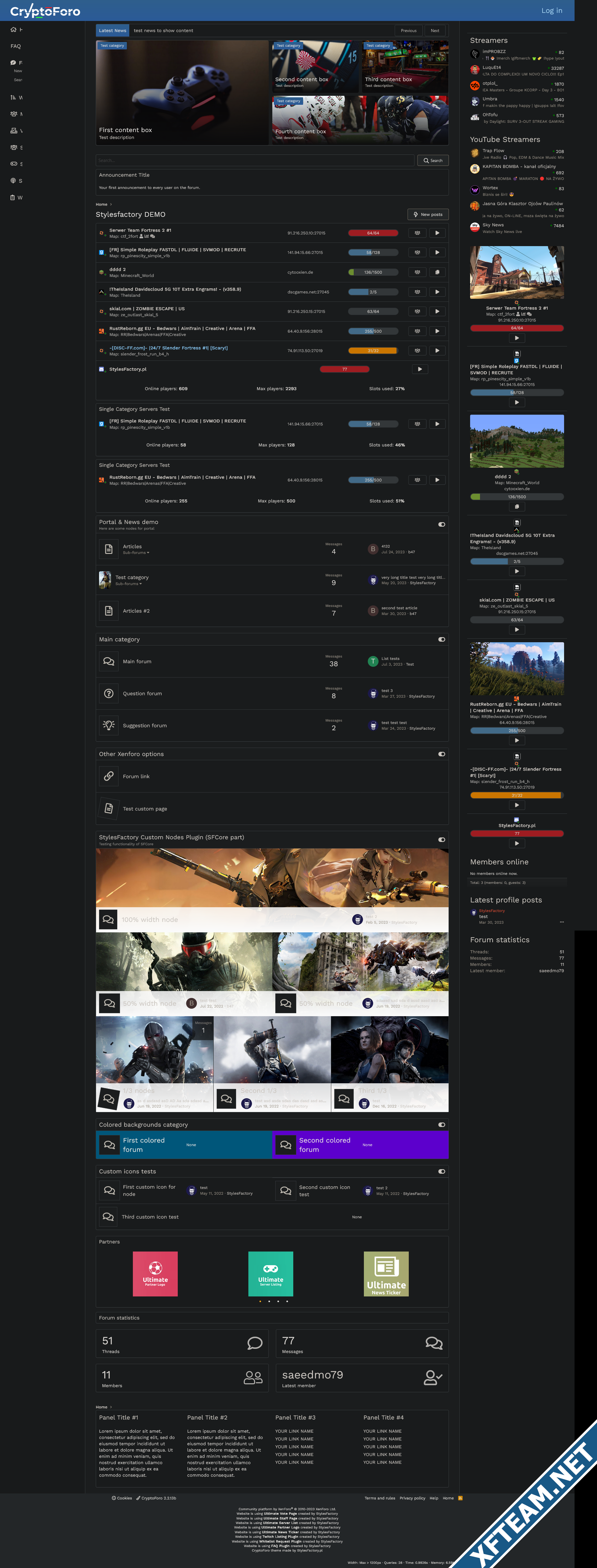Click the Members people icon in statistics
This screenshot has height=1568, width=597.
[253, 1378]
